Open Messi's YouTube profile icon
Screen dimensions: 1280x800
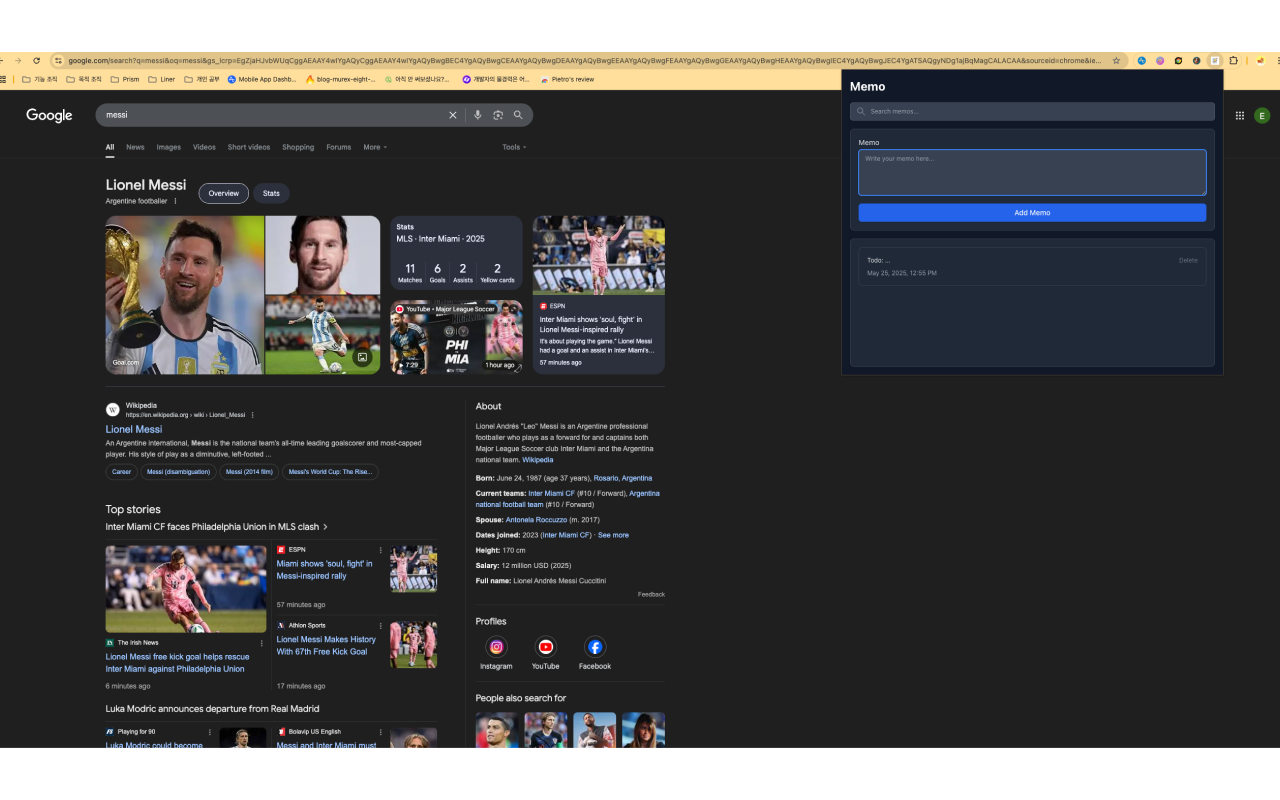point(545,647)
